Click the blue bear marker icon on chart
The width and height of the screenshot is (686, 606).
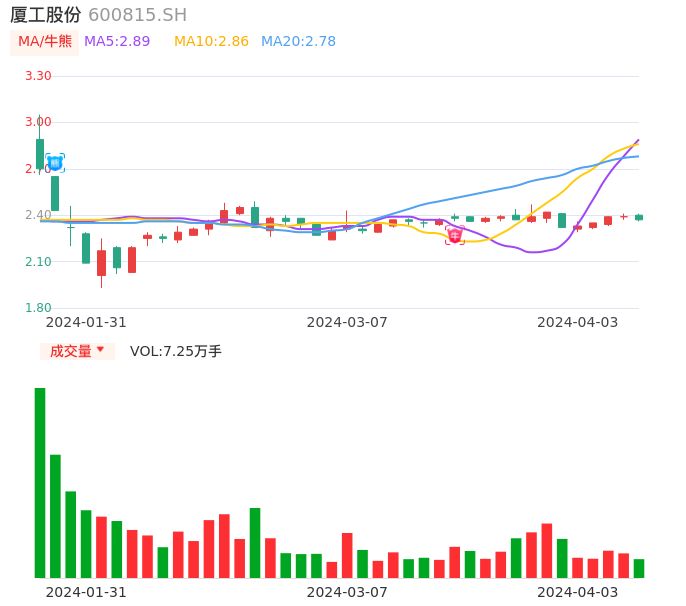point(55,162)
